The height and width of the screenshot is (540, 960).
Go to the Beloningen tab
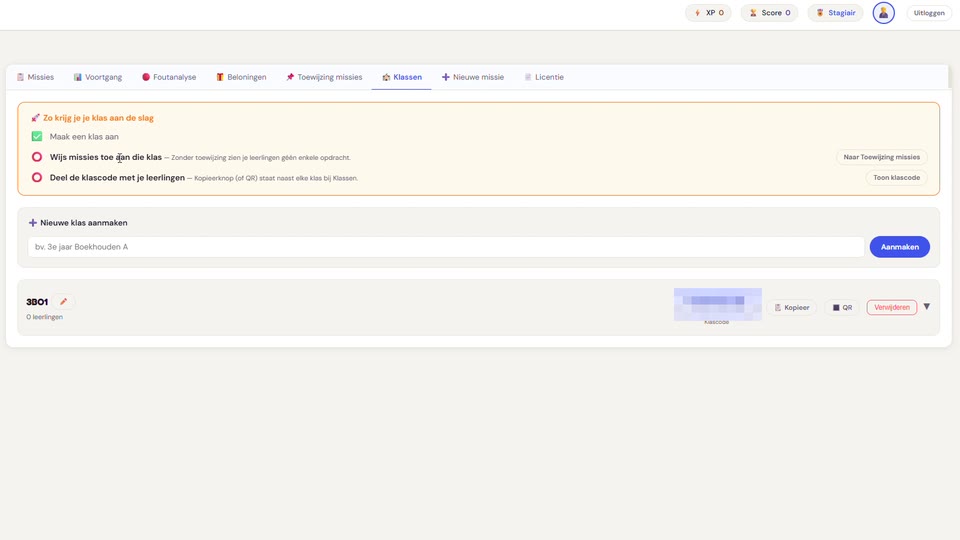(241, 77)
